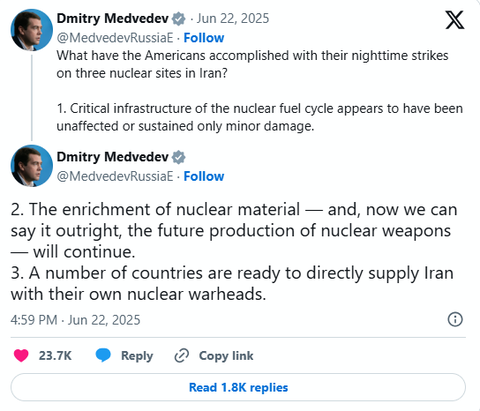Open the second @MedvedevRussiaE handle
Image resolution: width=480 pixels, height=411 pixels.
pyautogui.click(x=115, y=176)
